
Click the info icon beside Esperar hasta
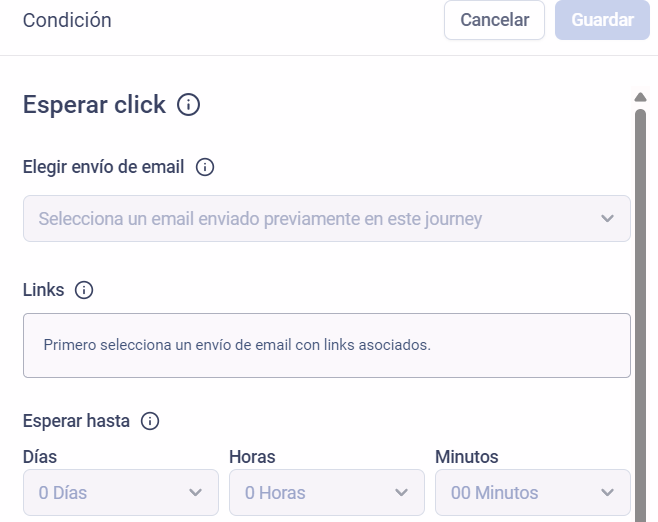[x=150, y=421]
